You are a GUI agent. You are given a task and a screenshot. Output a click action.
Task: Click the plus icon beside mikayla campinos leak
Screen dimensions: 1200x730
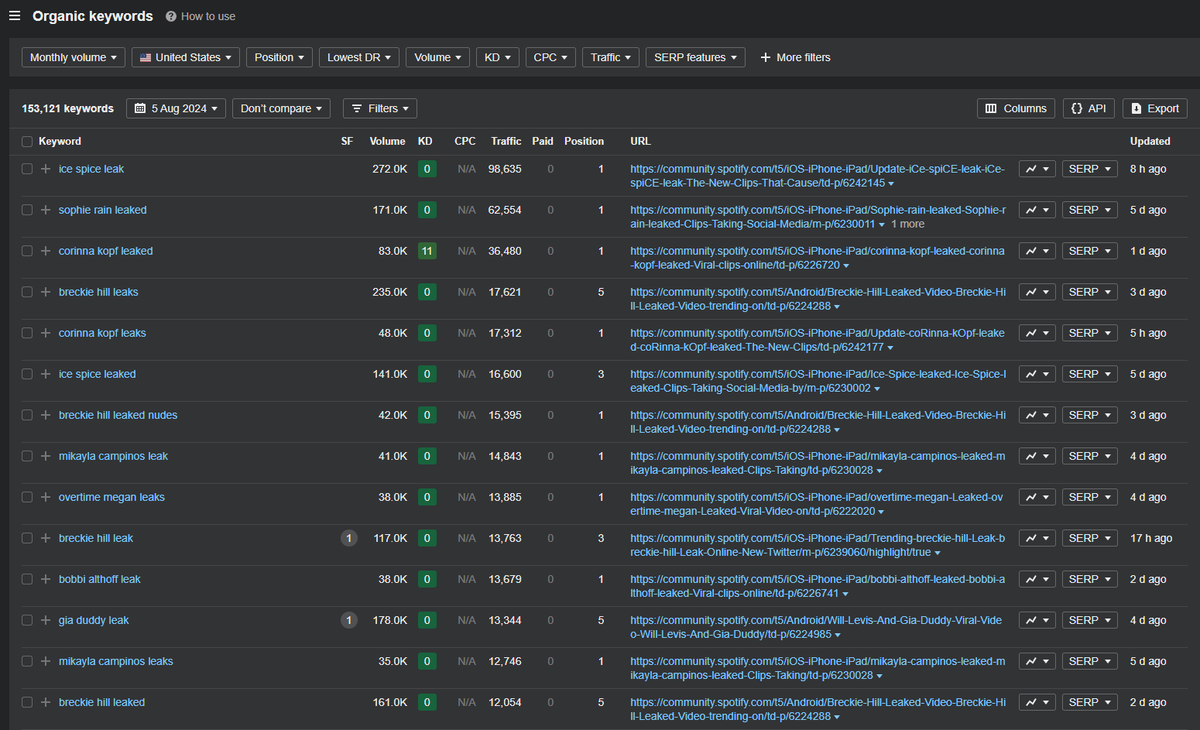tap(45, 456)
